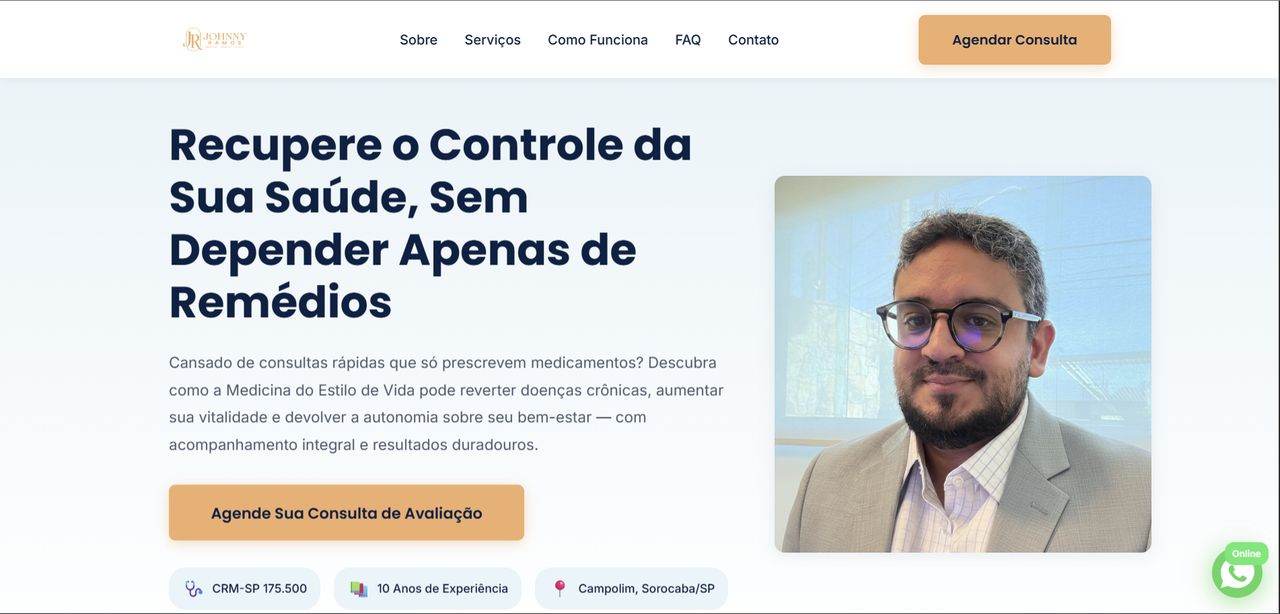Click Agende Sua Consulta de Avaliação
Viewport: 1280px width, 614px height.
tap(346, 513)
